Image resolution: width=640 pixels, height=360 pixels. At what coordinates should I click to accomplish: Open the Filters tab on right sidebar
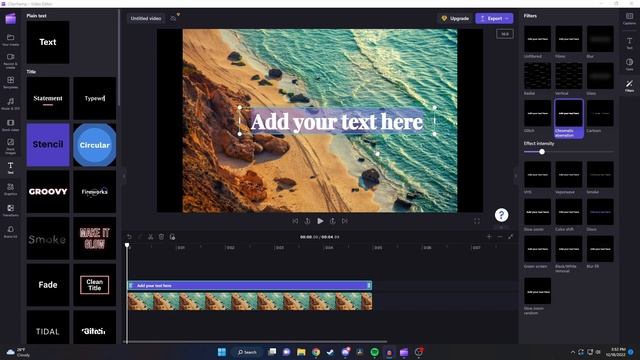[x=629, y=86]
